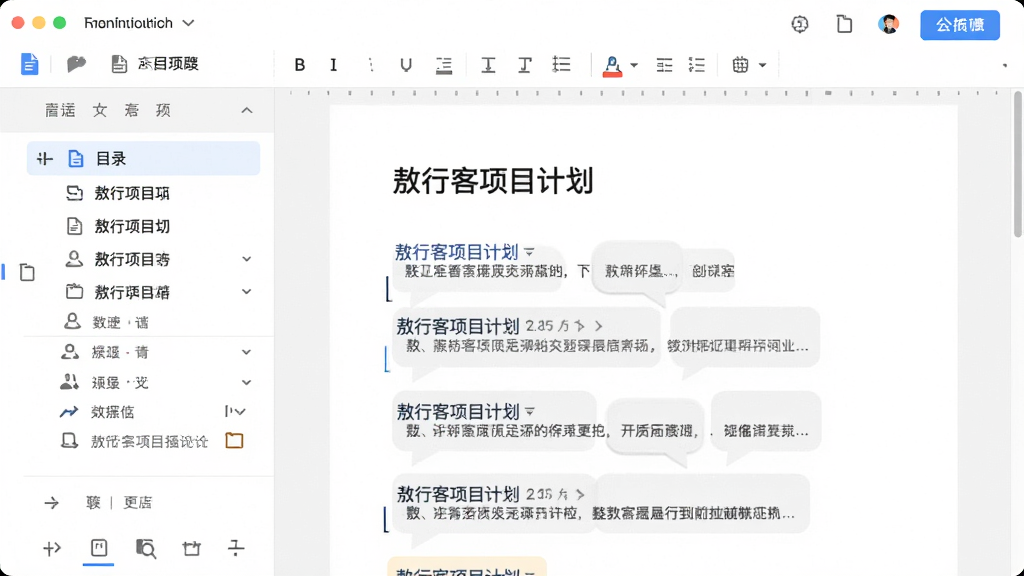Open the user avatar profile
Image resolution: width=1024 pixels, height=576 pixels.
click(x=888, y=24)
